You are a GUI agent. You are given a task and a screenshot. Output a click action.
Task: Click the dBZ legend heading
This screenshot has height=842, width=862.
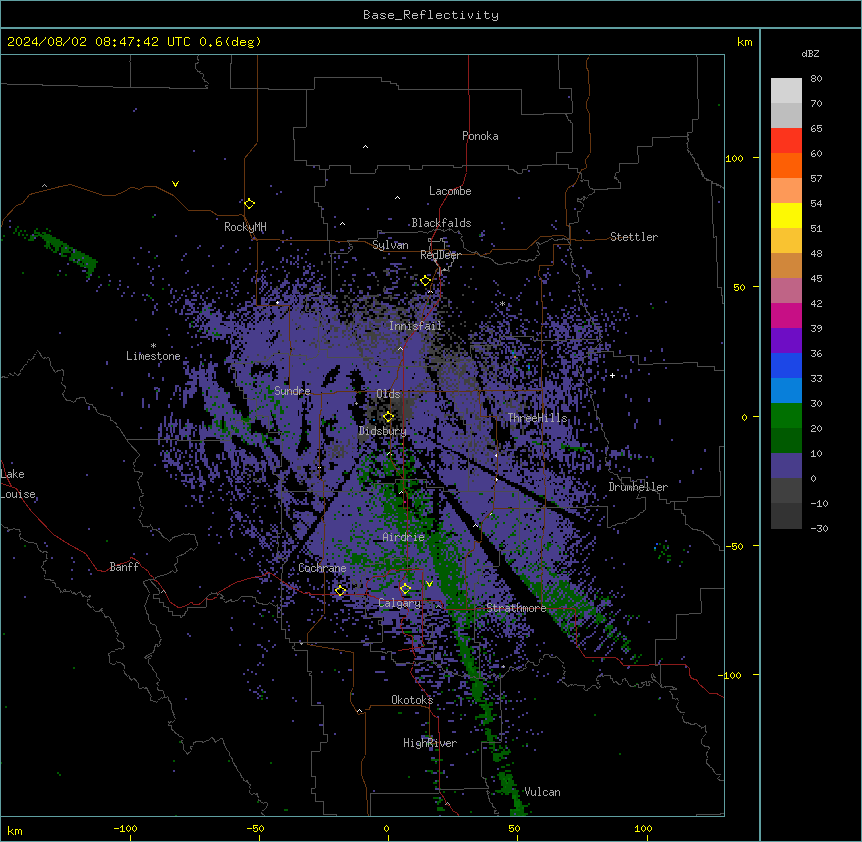810,54
